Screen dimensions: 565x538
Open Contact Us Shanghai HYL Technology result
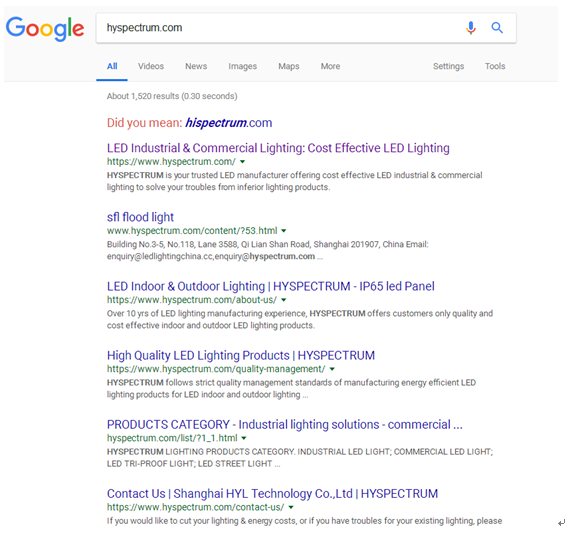[x=272, y=494]
